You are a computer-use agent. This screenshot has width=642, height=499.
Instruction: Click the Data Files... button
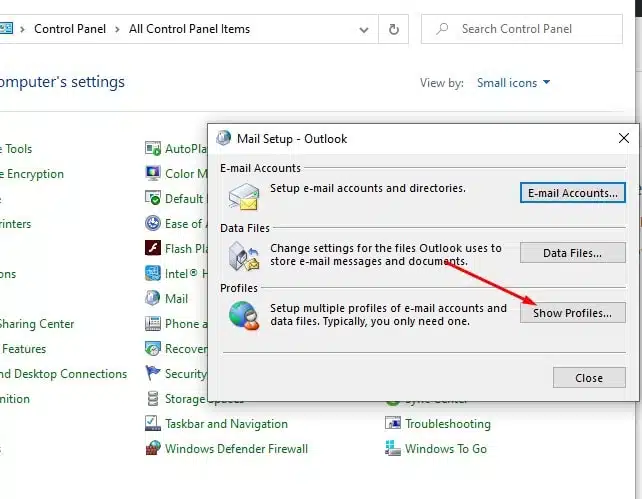[572, 253]
